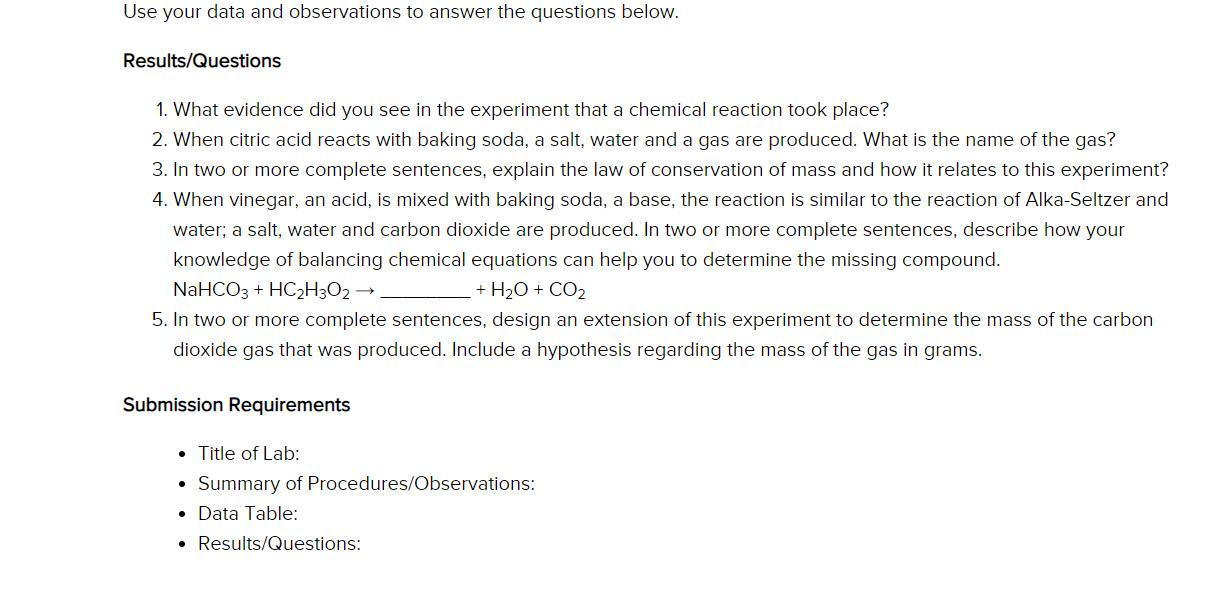Viewport: 1230px width, 589px height.
Task: Click the "Submission Requirements" bold heading
Action: [x=236, y=405]
